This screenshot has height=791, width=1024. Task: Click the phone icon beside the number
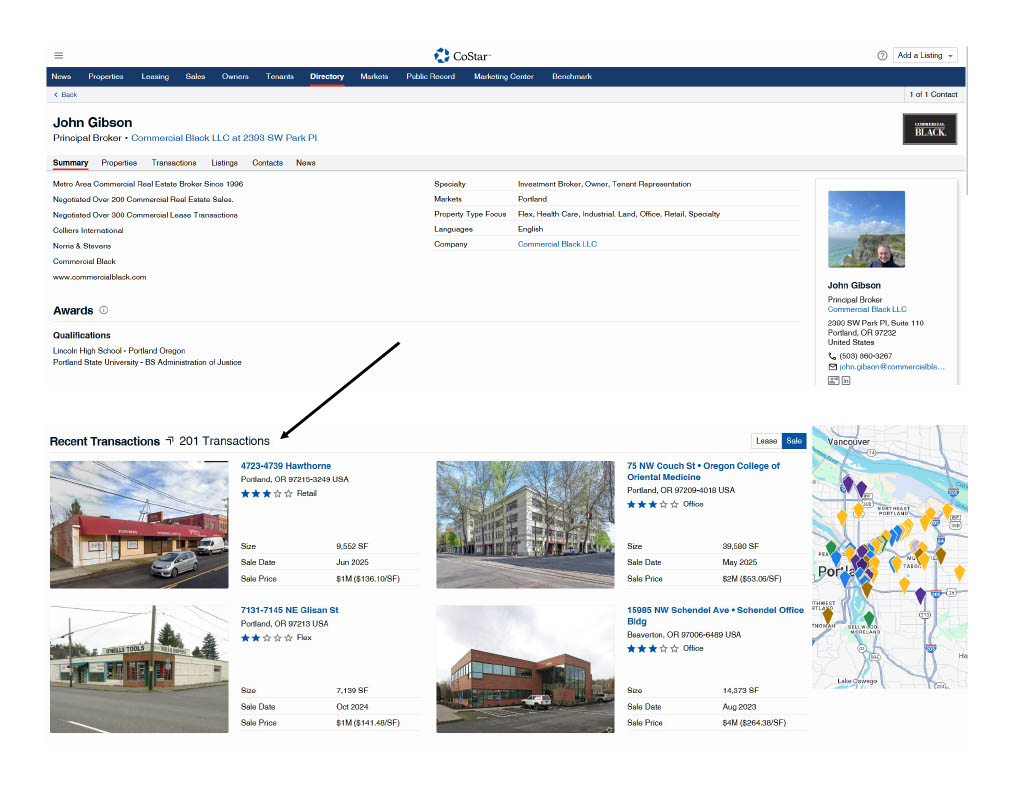pos(833,356)
